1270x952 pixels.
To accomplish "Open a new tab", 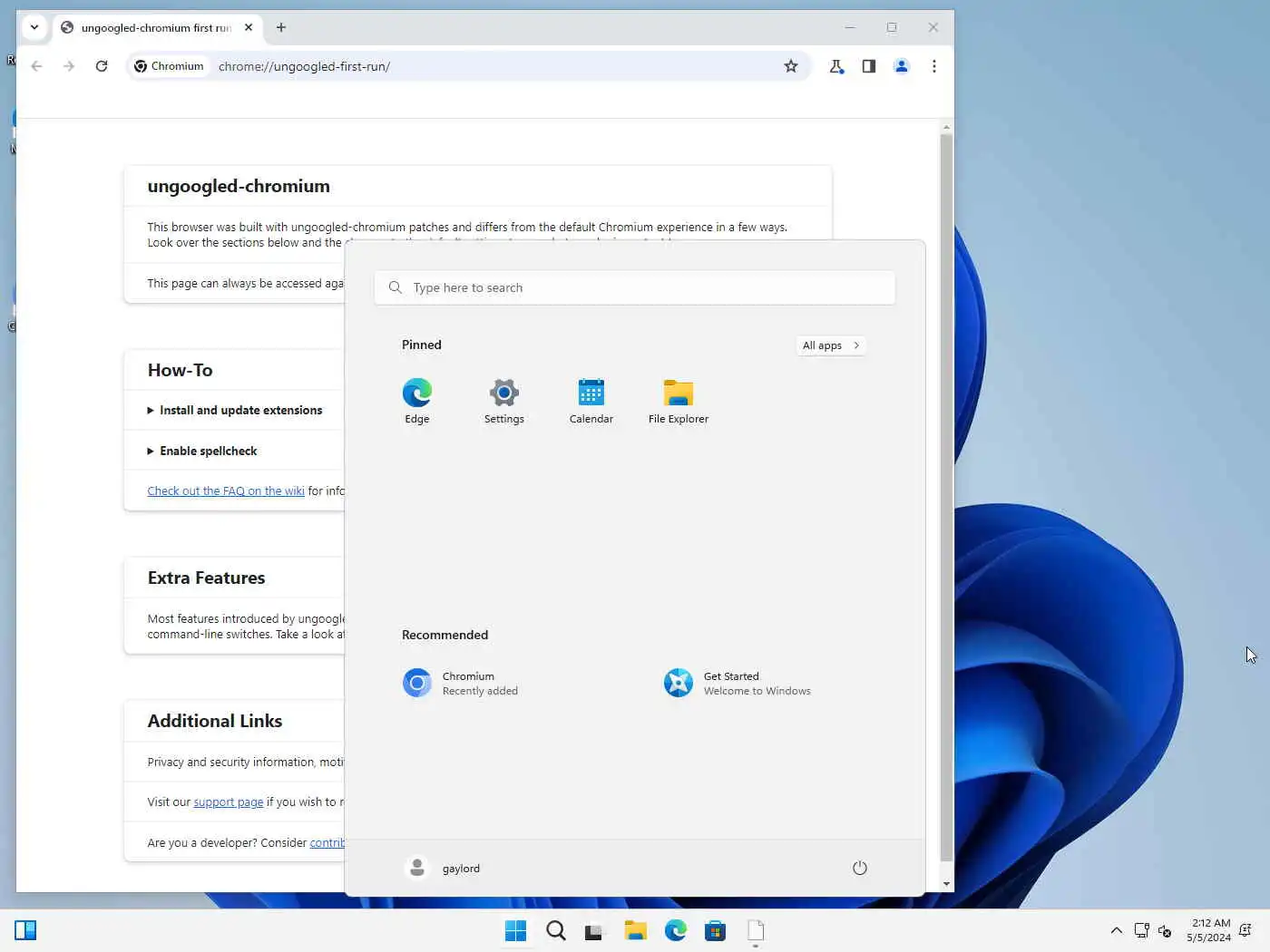I will pos(281,27).
